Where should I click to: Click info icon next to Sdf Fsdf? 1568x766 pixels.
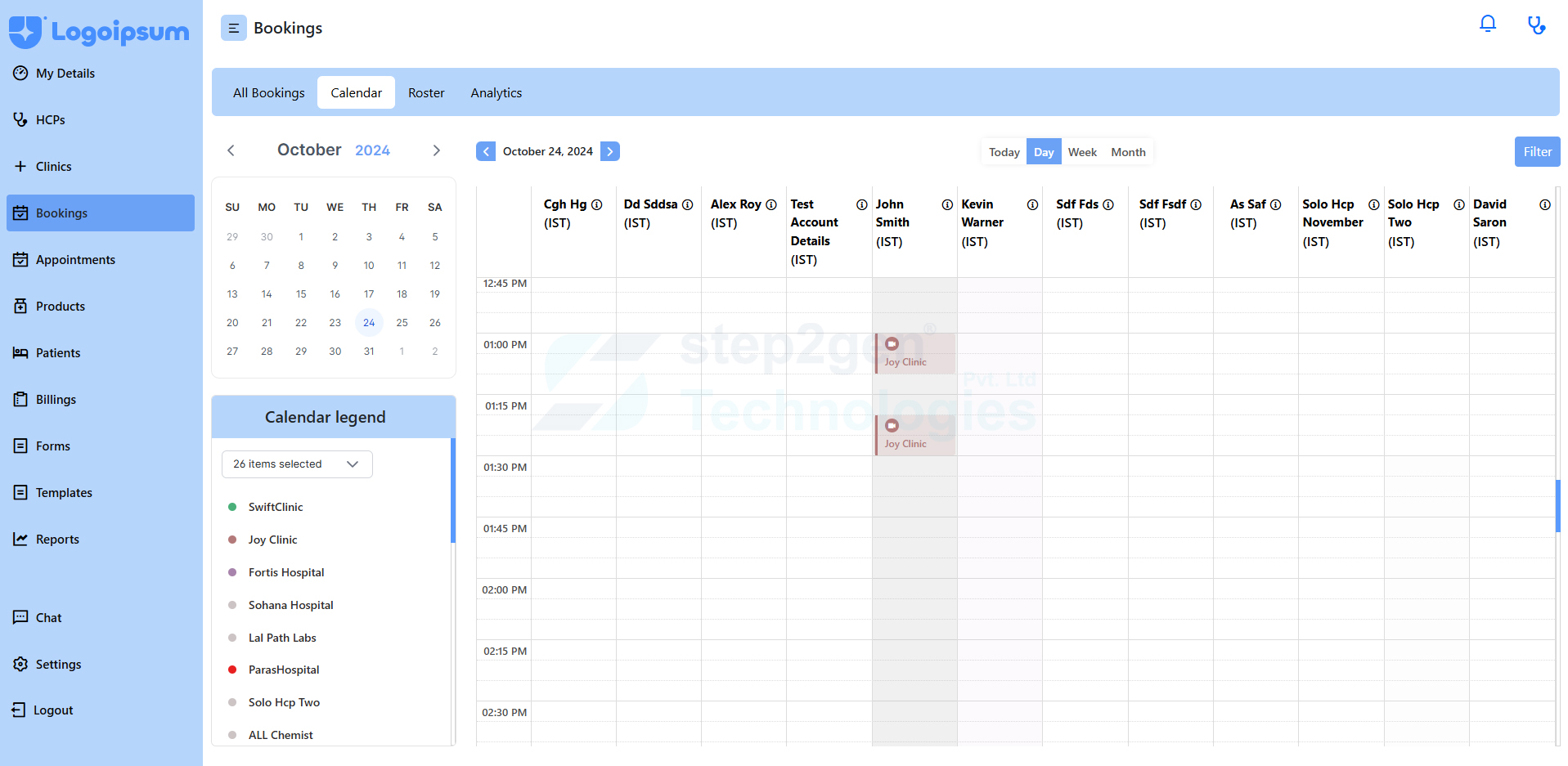[1196, 204]
